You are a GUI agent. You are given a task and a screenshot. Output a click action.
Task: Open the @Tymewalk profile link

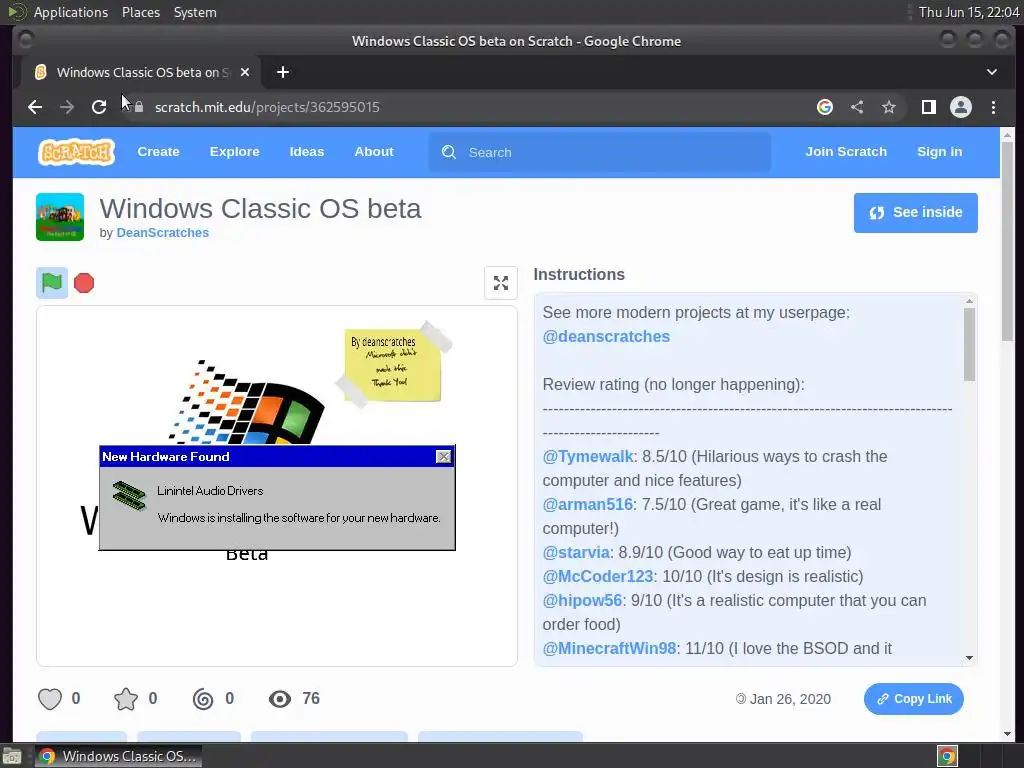pos(588,456)
